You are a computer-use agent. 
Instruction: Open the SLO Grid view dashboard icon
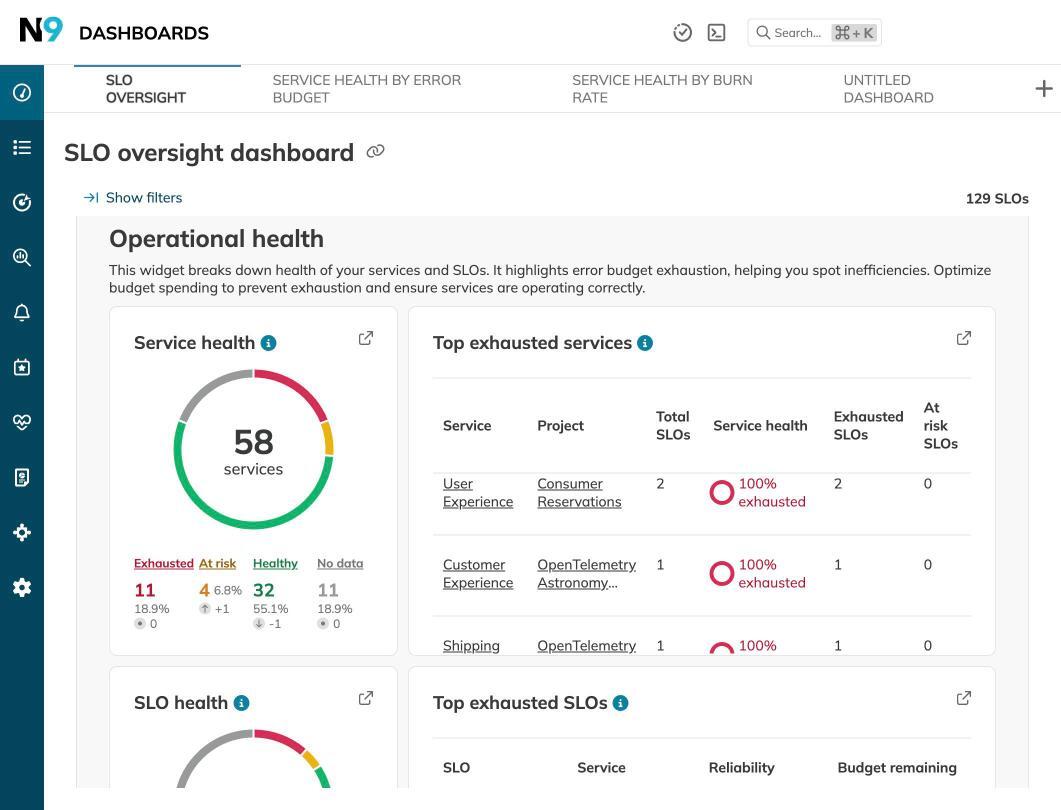click(x=20, y=90)
